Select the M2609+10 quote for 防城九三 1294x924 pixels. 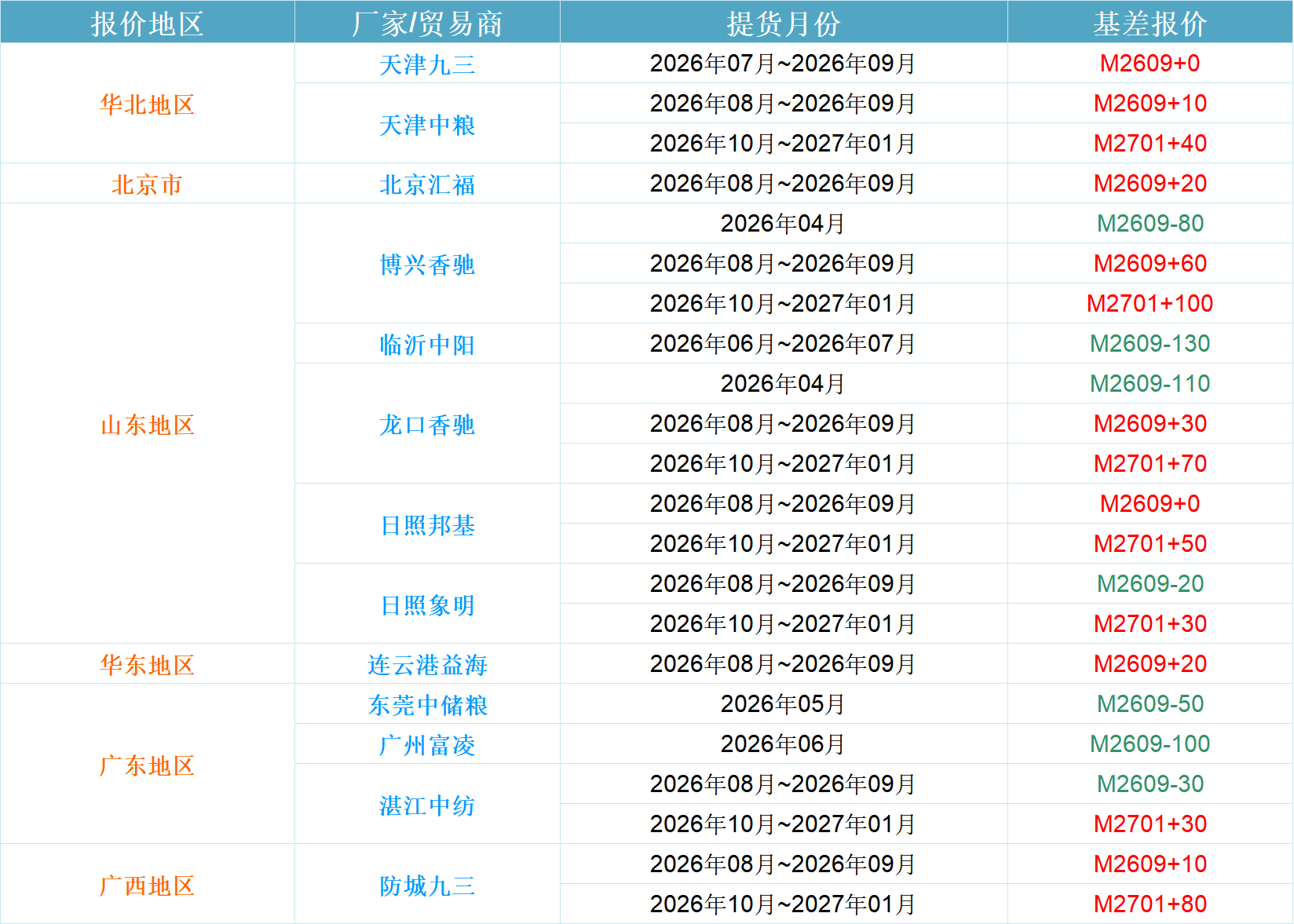(1150, 864)
